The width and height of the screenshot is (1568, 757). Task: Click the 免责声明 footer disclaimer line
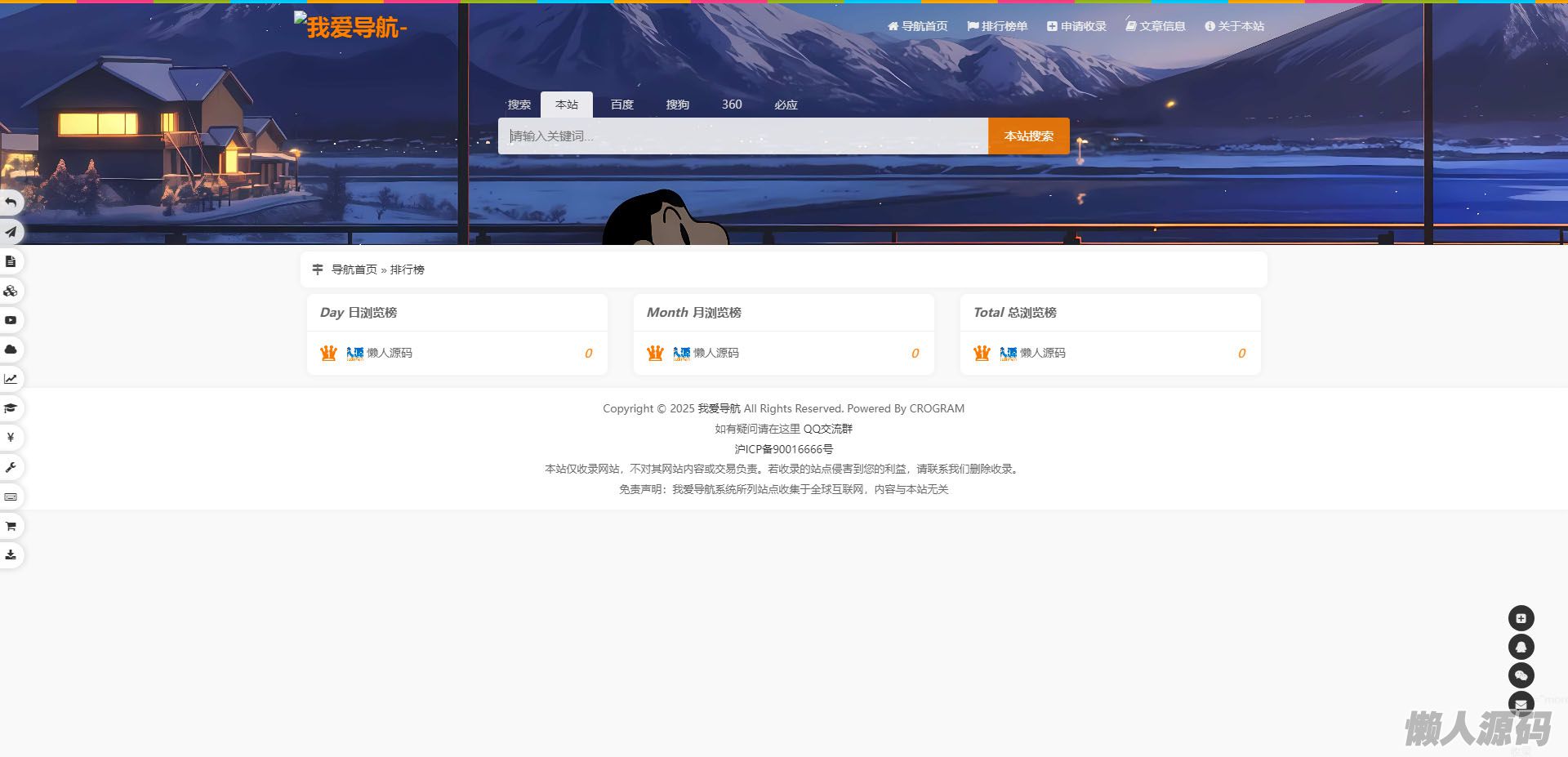[x=784, y=489]
